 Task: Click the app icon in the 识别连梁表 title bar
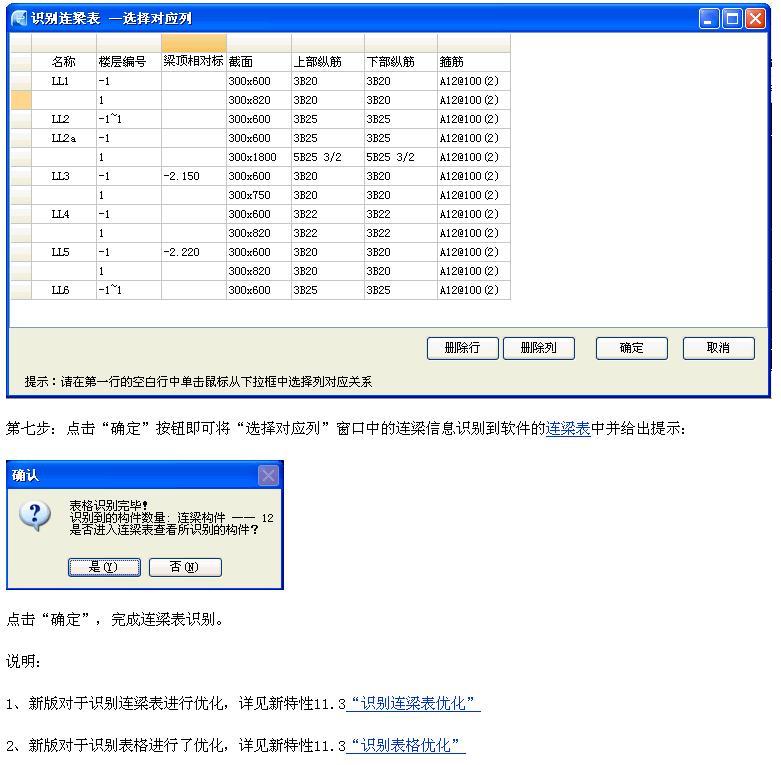click(19, 18)
